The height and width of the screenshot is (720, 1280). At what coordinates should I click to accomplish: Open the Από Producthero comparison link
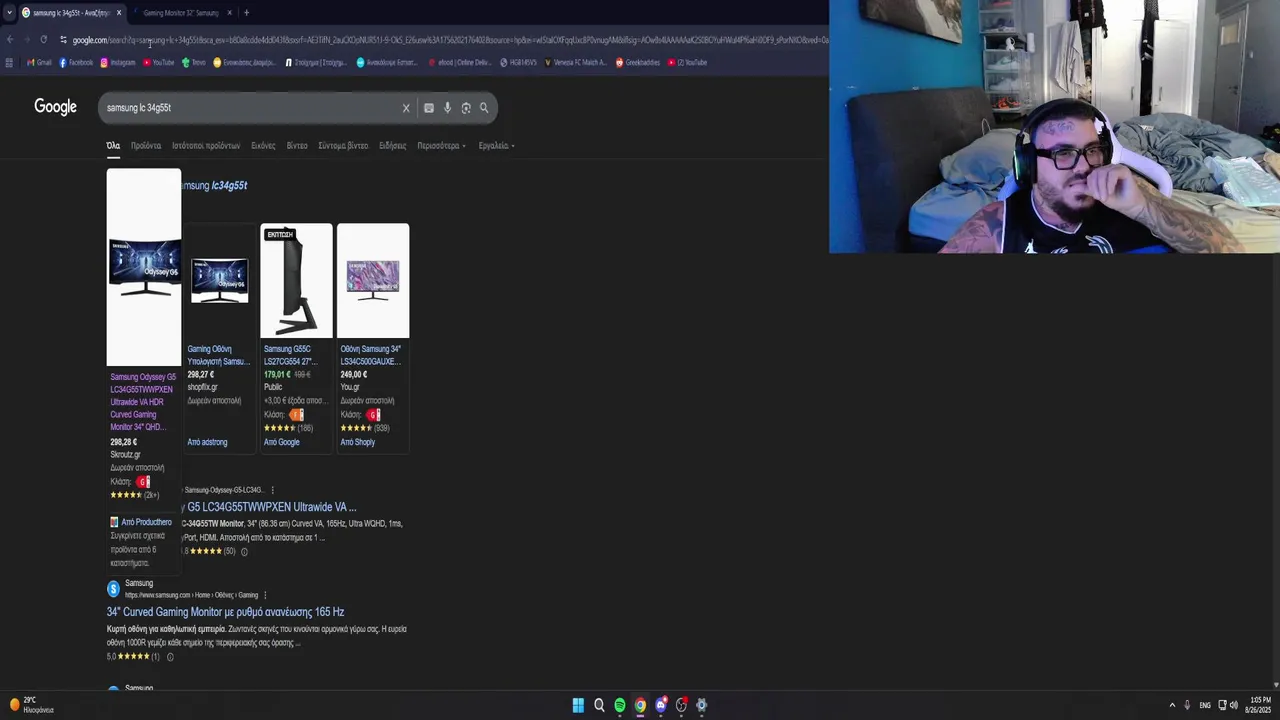[146, 522]
